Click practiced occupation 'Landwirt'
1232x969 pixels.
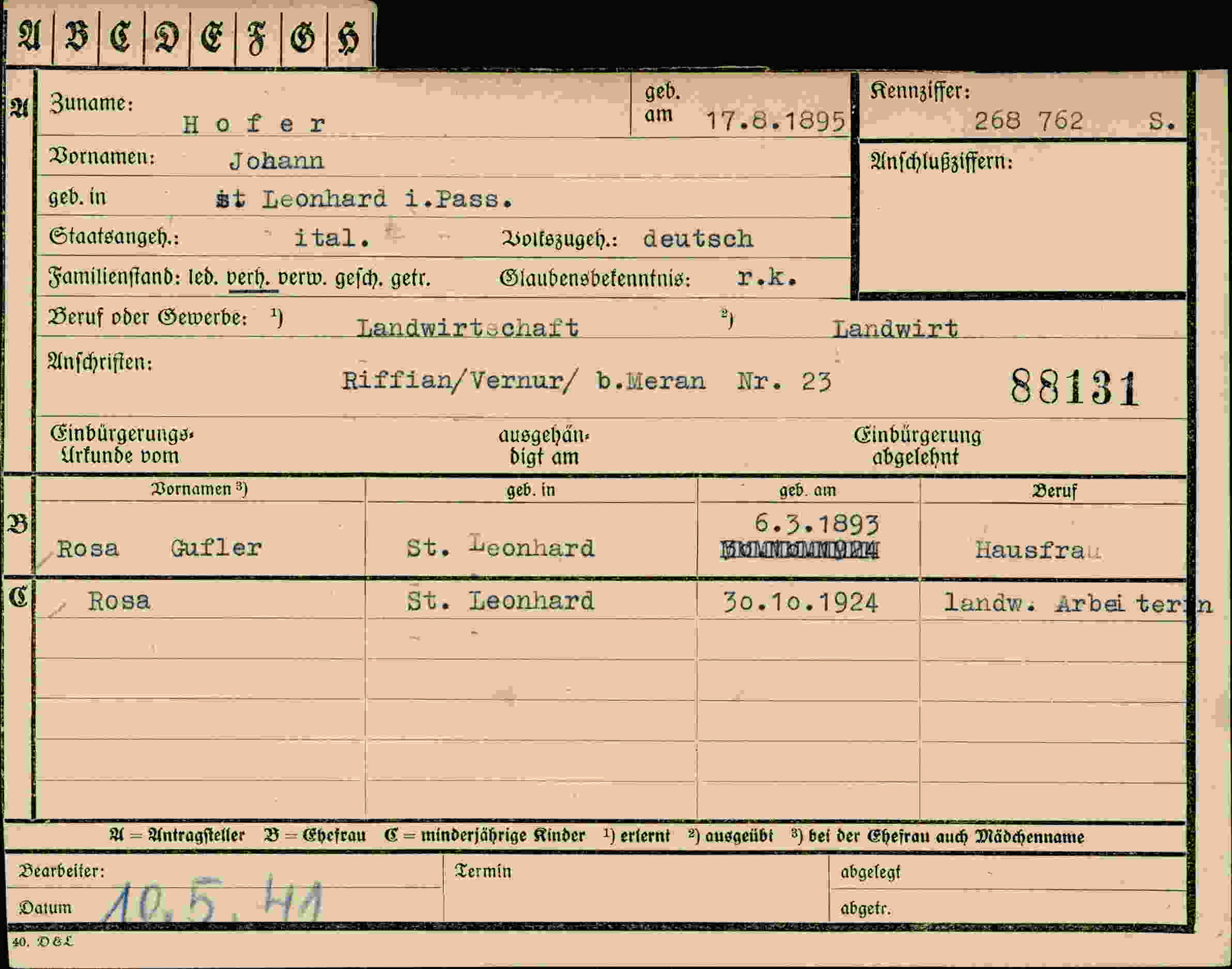point(896,329)
